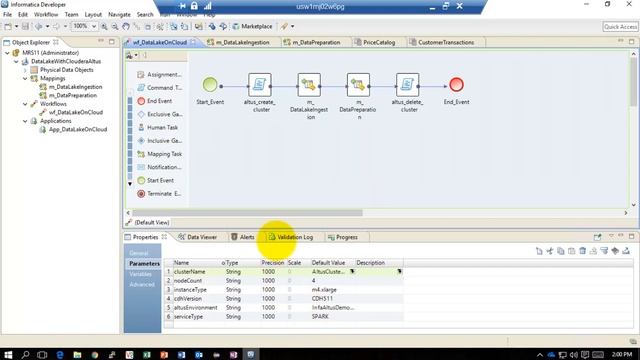Screen dimensions: 640x360
Task: Click the trash delete icon in Parameters toolbar
Action: click(583, 251)
